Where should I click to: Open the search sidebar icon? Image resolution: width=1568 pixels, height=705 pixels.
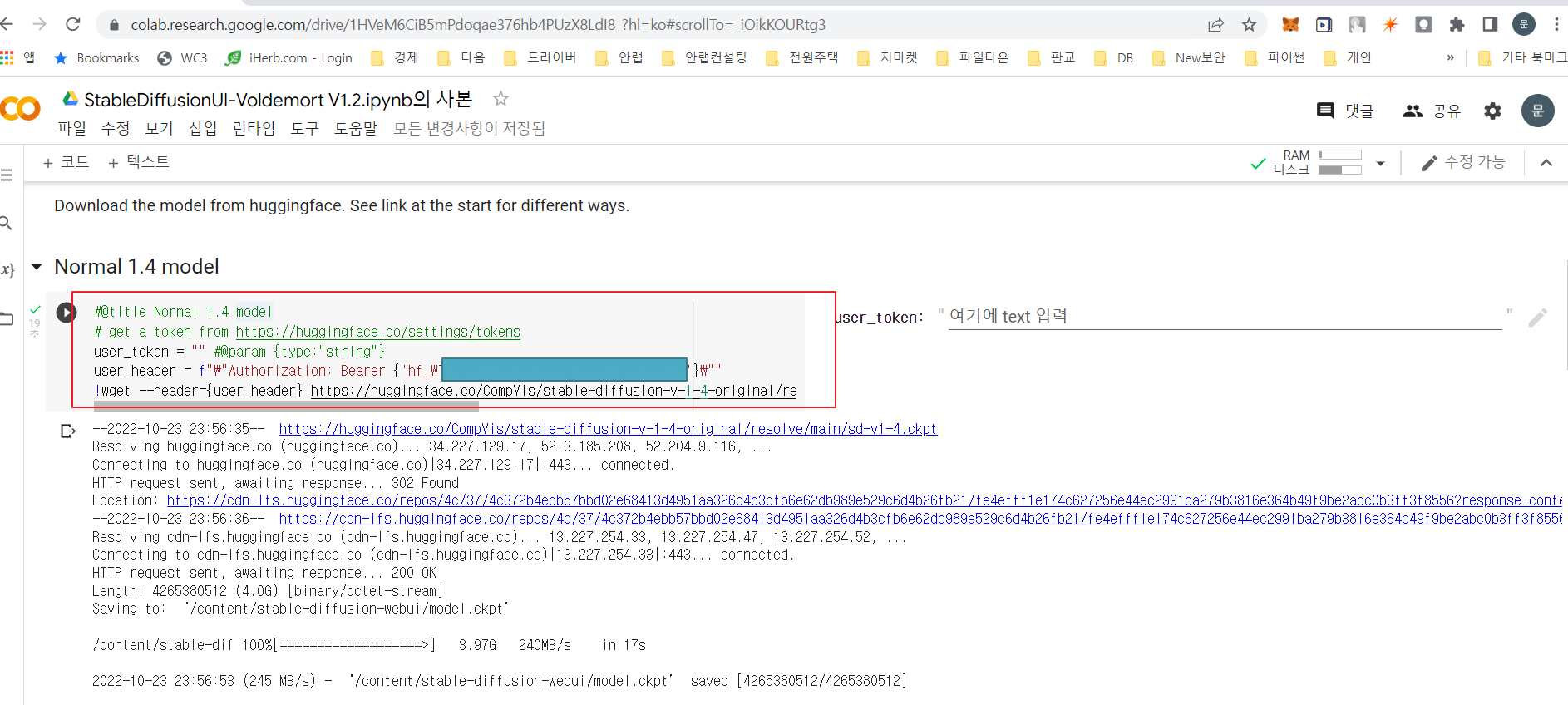(6, 223)
